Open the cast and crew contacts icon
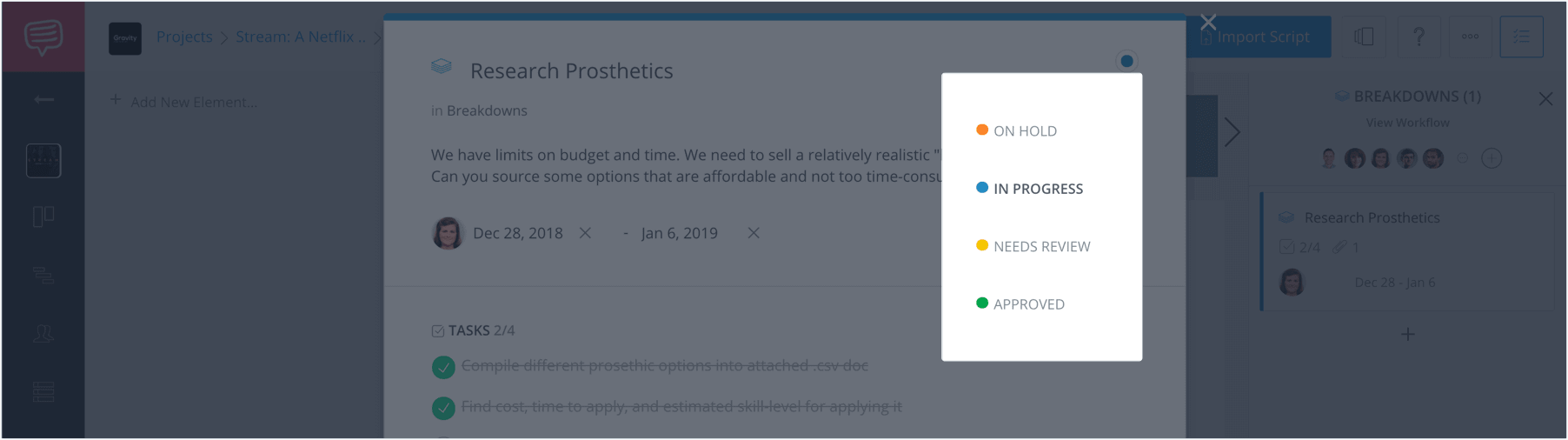Screen dimensions: 1568x440 tap(43, 333)
